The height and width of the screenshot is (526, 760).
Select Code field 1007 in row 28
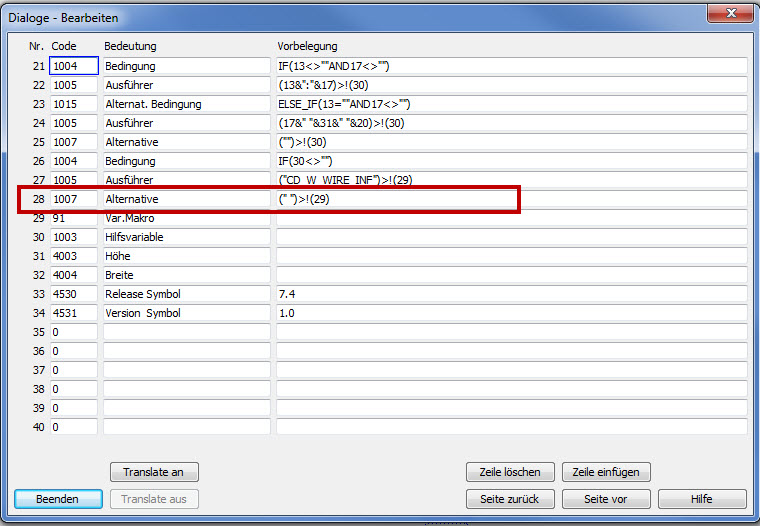[x=74, y=199]
